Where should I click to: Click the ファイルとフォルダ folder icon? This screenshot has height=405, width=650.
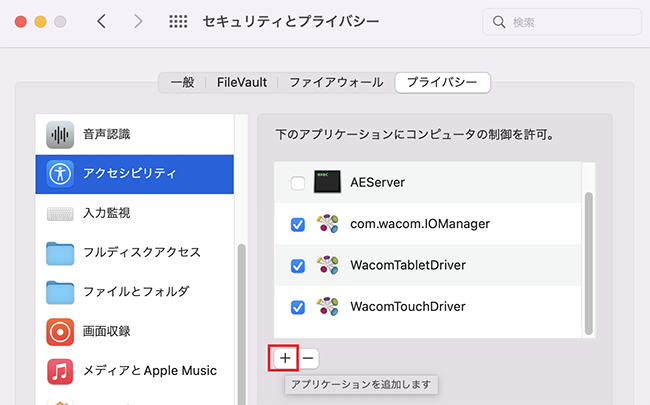[x=60, y=292]
